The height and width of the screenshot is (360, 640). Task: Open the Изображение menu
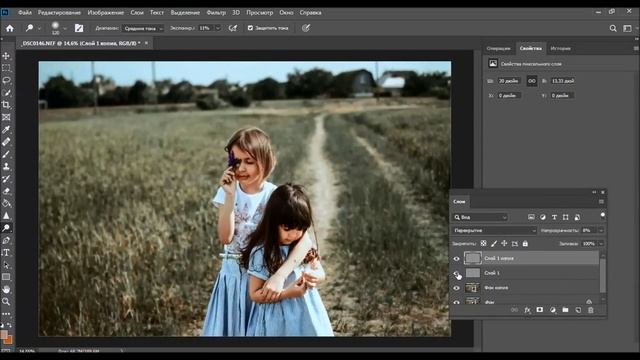click(106, 13)
